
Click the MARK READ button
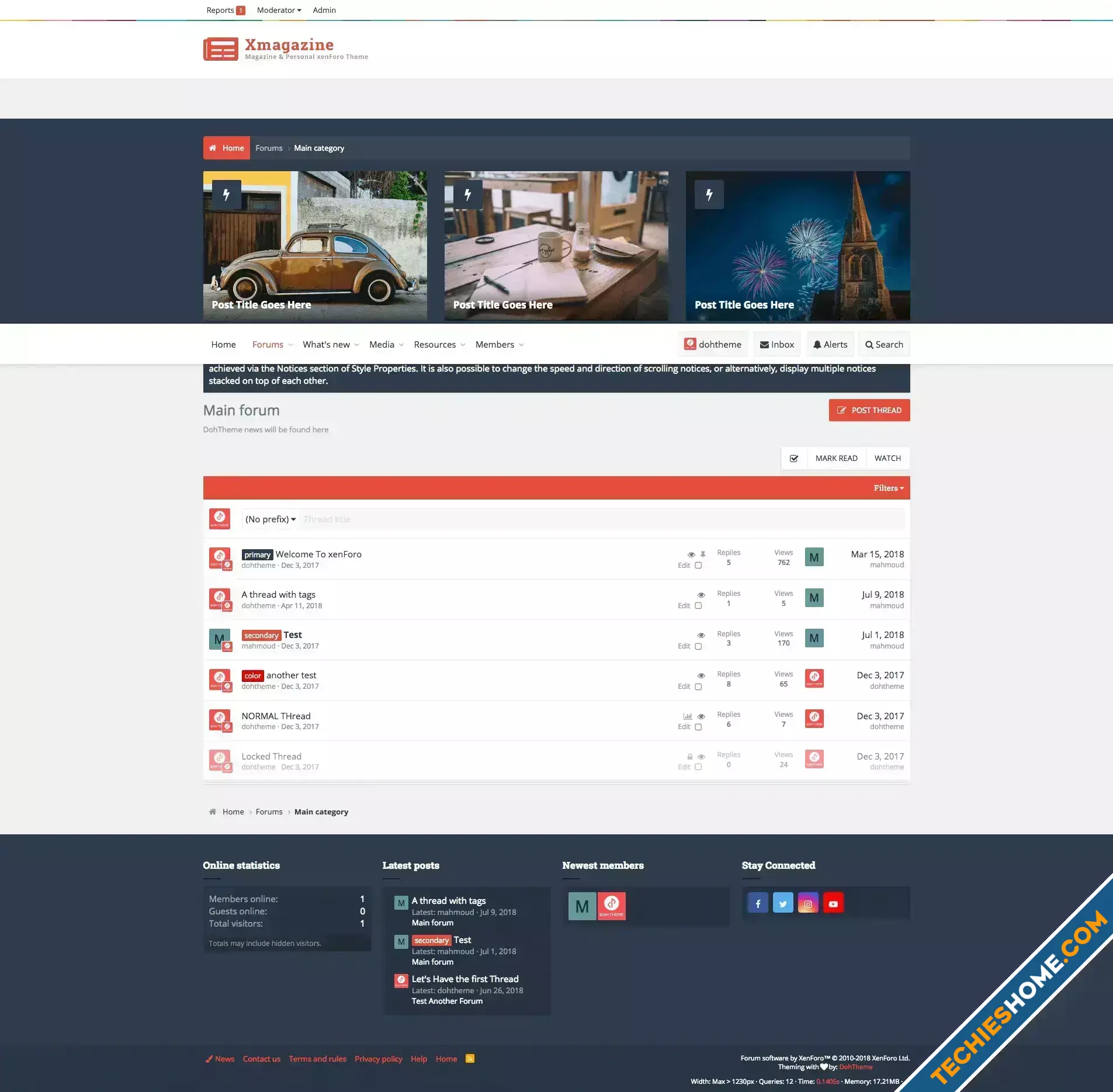[x=836, y=459]
